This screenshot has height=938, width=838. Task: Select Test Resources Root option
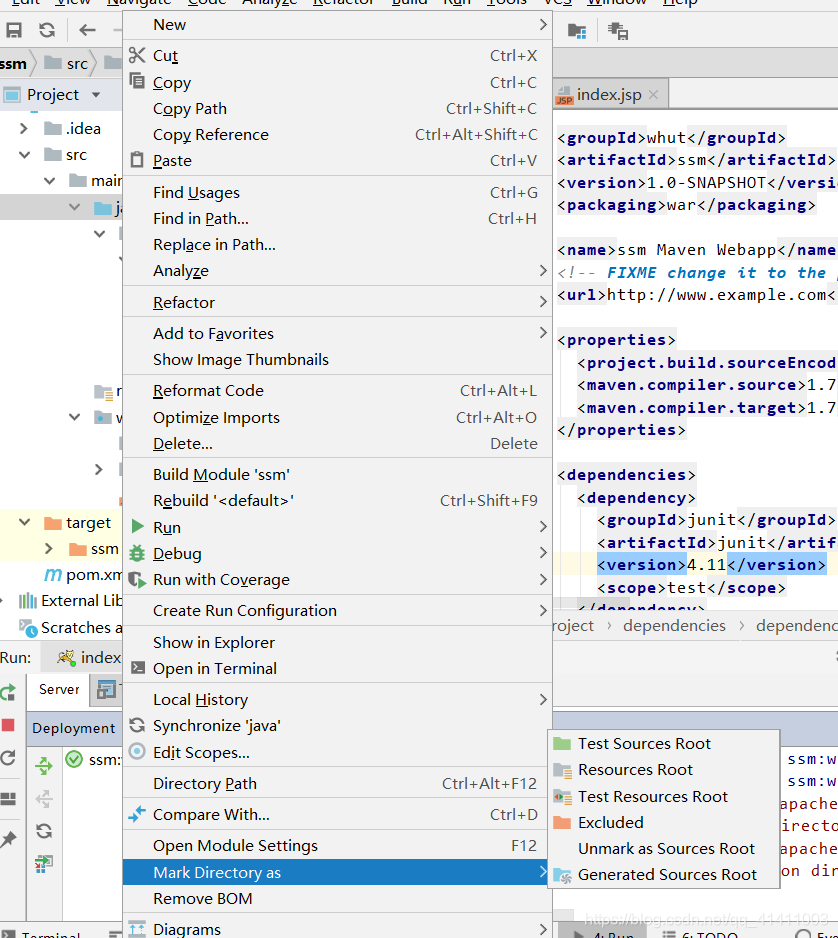tap(664, 796)
